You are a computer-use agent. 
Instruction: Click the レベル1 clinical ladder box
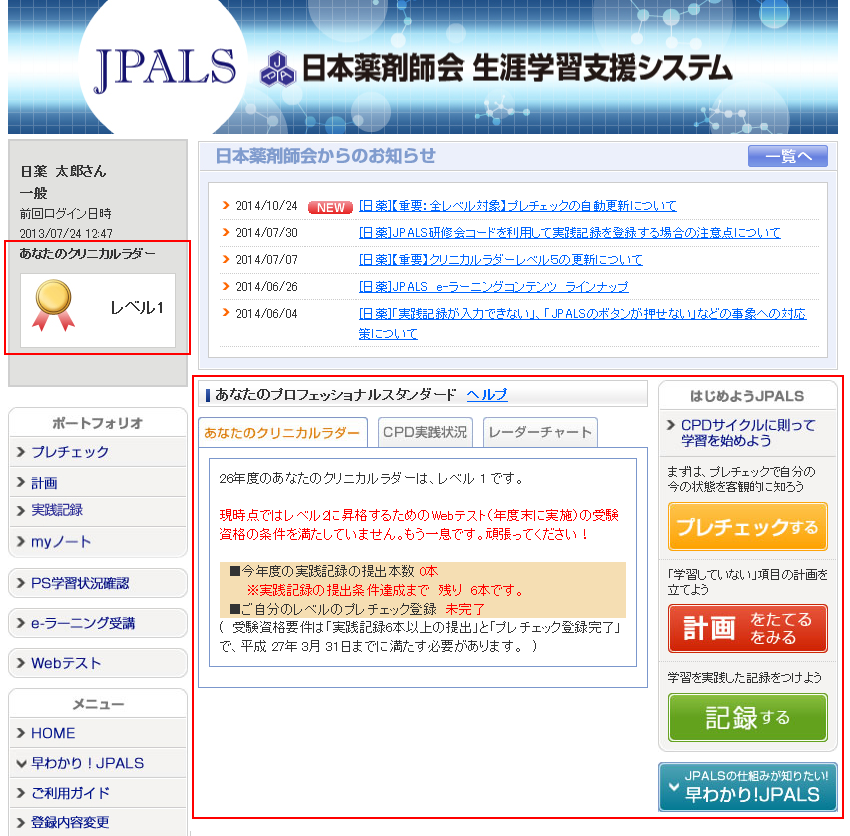click(98, 310)
